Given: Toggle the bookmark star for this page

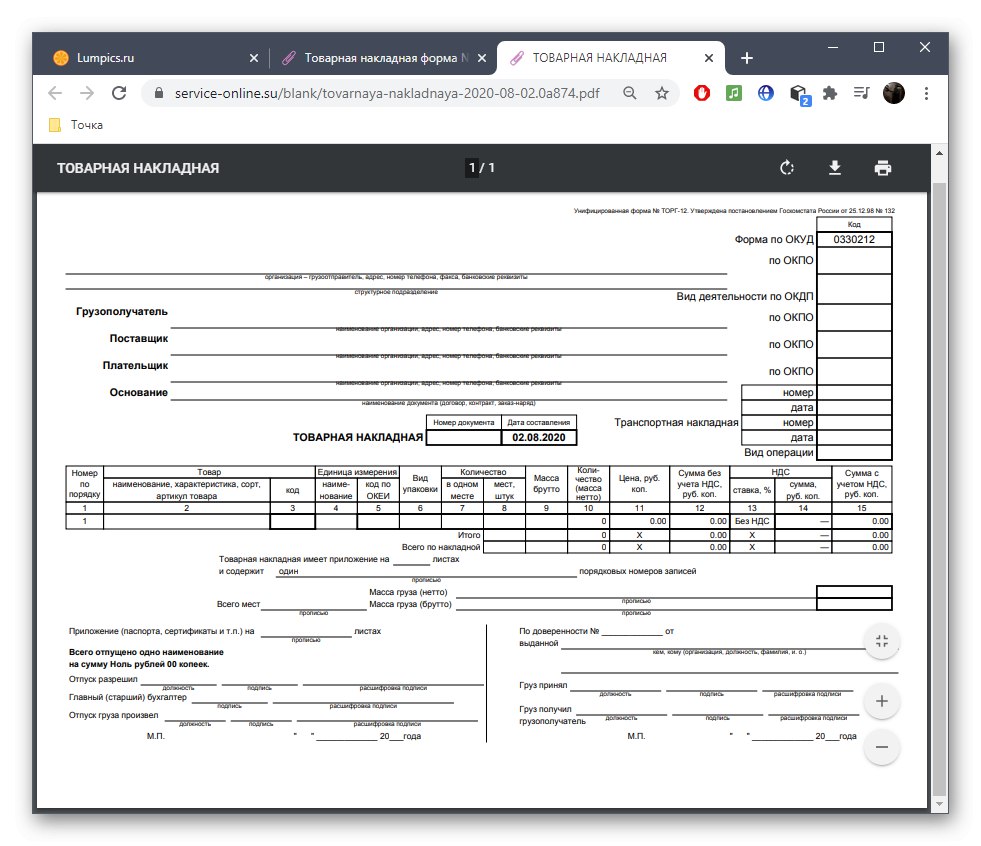Looking at the screenshot, I should point(661,92).
